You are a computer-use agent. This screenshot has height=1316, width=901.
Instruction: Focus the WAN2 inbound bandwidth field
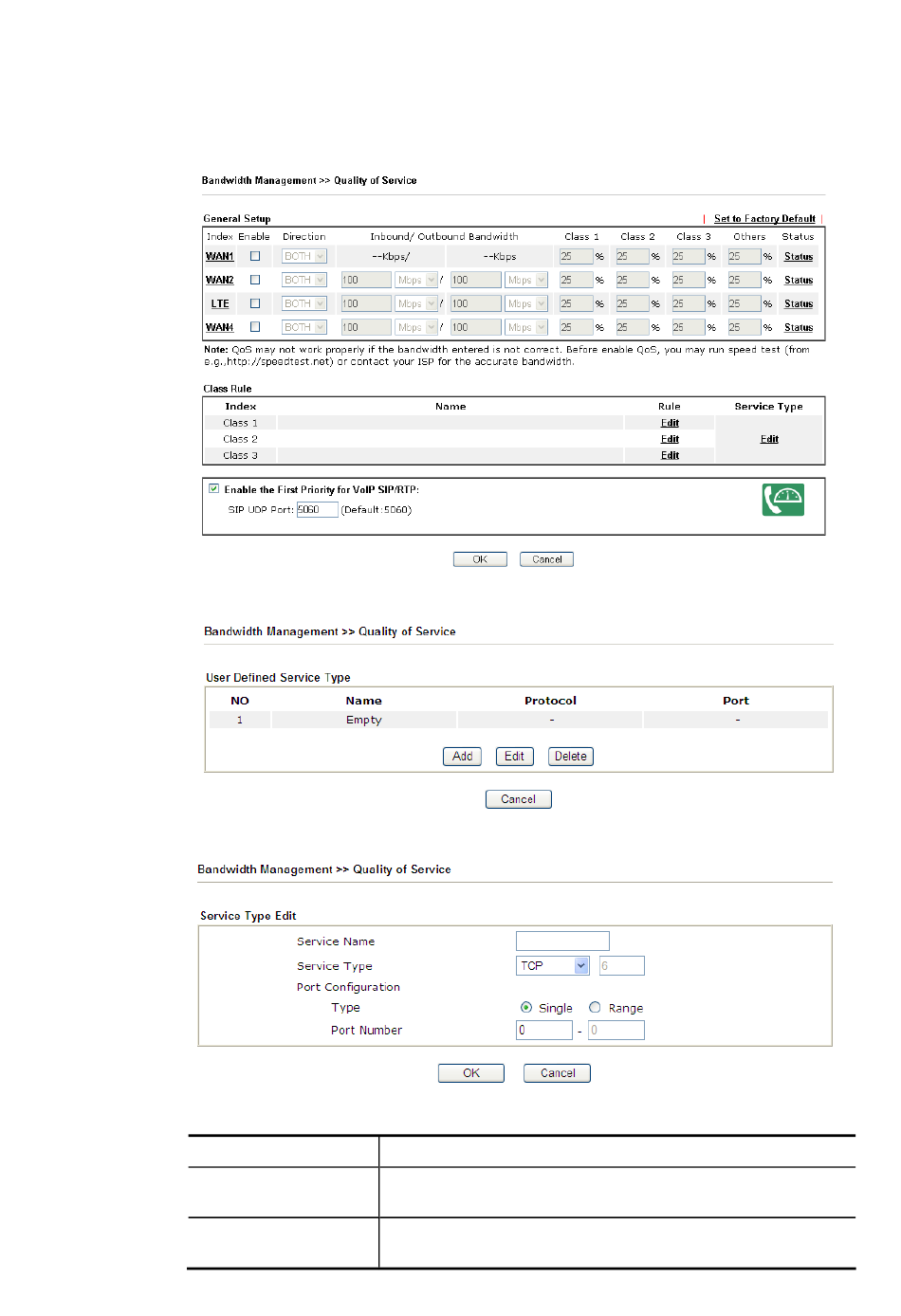(366, 280)
